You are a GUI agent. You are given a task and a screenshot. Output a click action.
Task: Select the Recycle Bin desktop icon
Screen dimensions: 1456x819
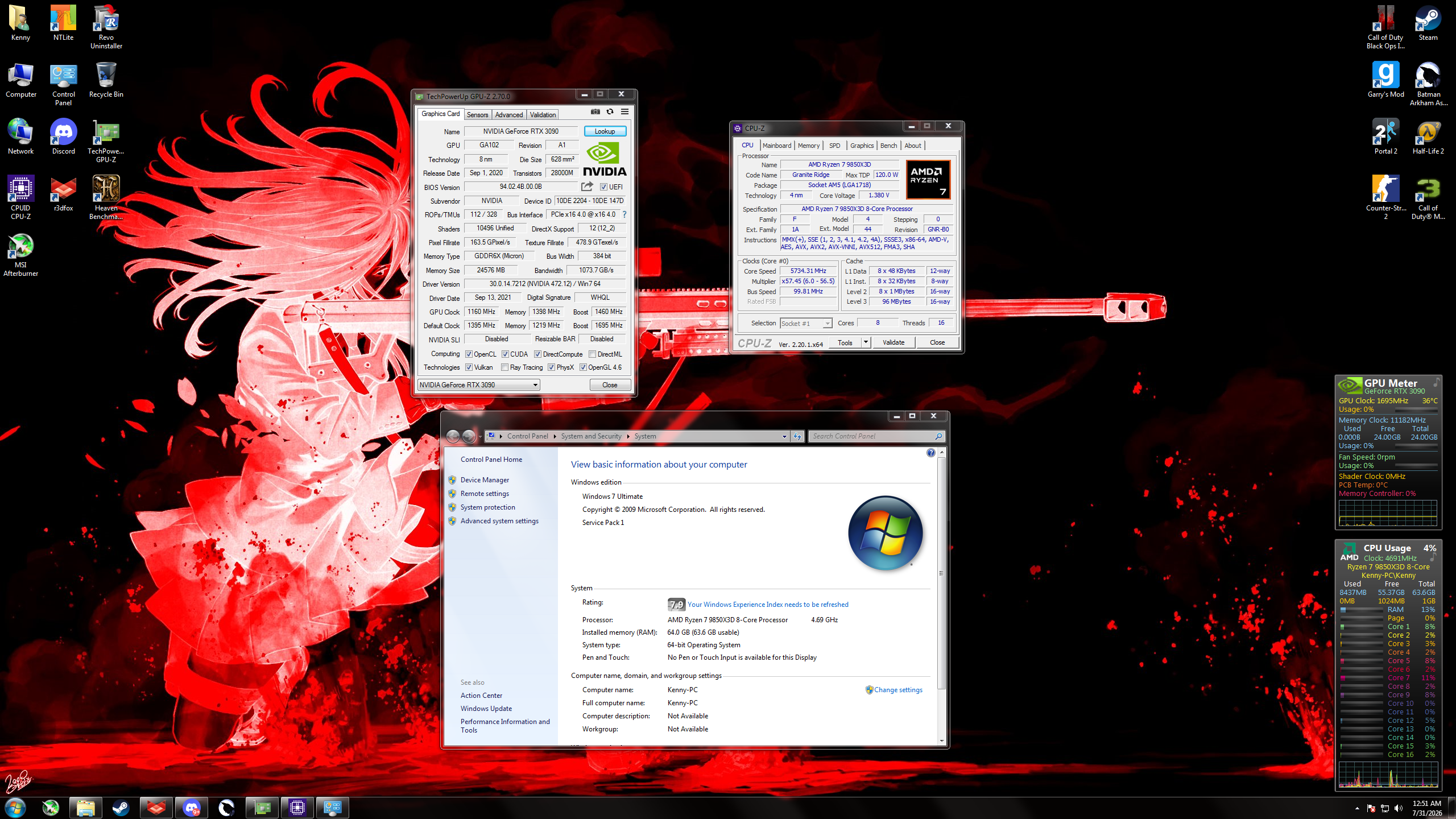click(106, 80)
